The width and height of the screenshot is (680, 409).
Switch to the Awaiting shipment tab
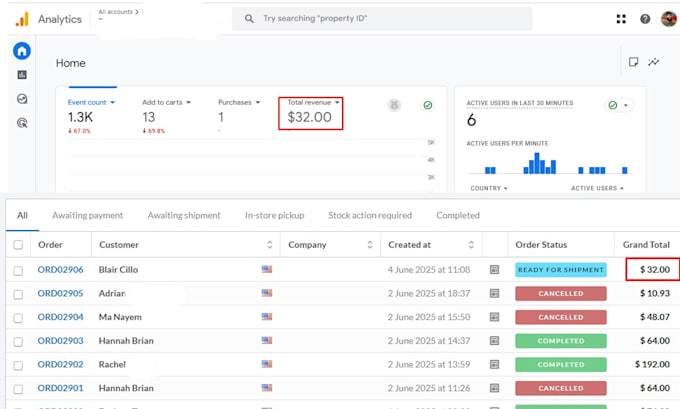click(x=184, y=215)
